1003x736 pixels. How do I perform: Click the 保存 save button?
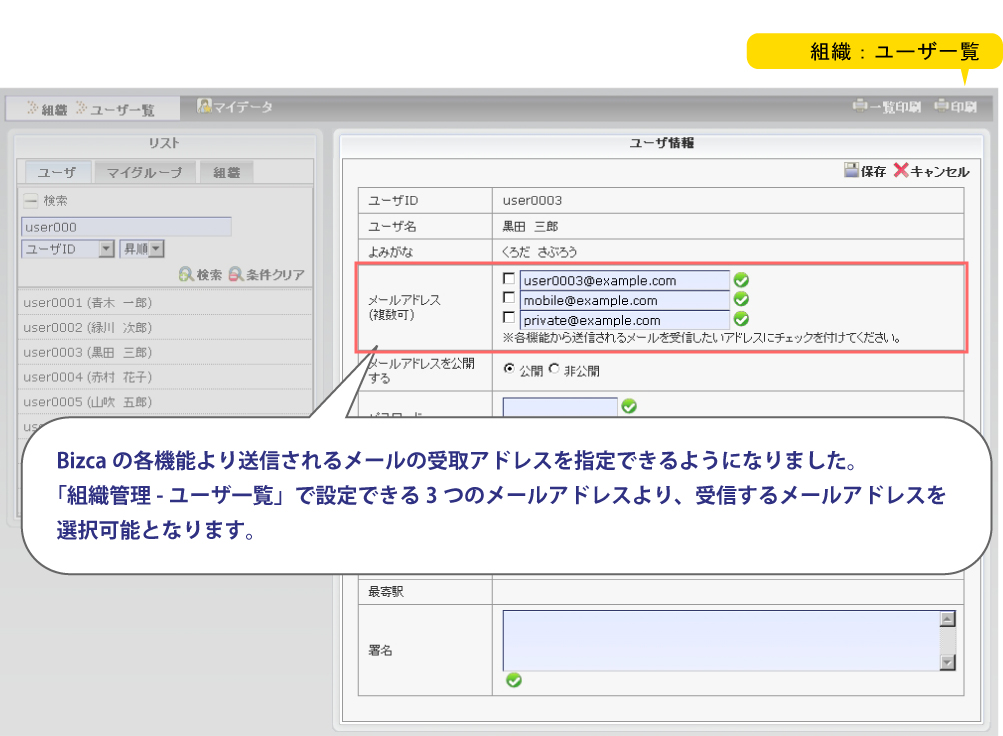pyautogui.click(x=865, y=171)
